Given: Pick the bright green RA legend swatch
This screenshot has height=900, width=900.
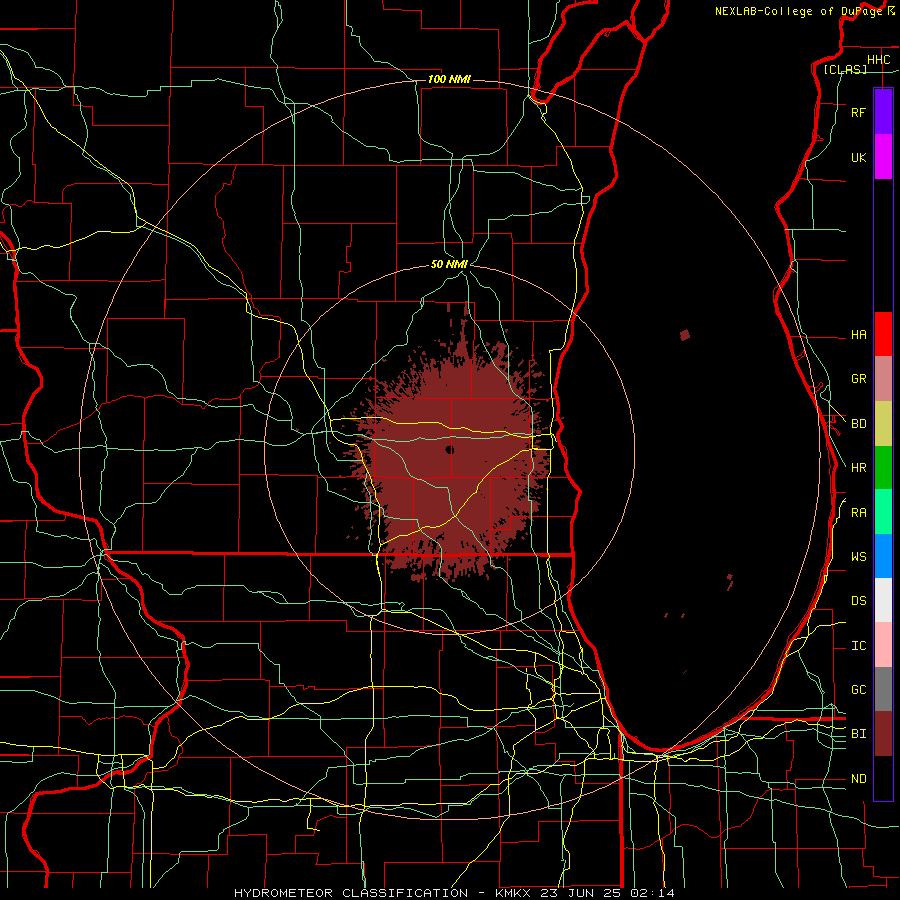Looking at the screenshot, I should click(x=883, y=512).
